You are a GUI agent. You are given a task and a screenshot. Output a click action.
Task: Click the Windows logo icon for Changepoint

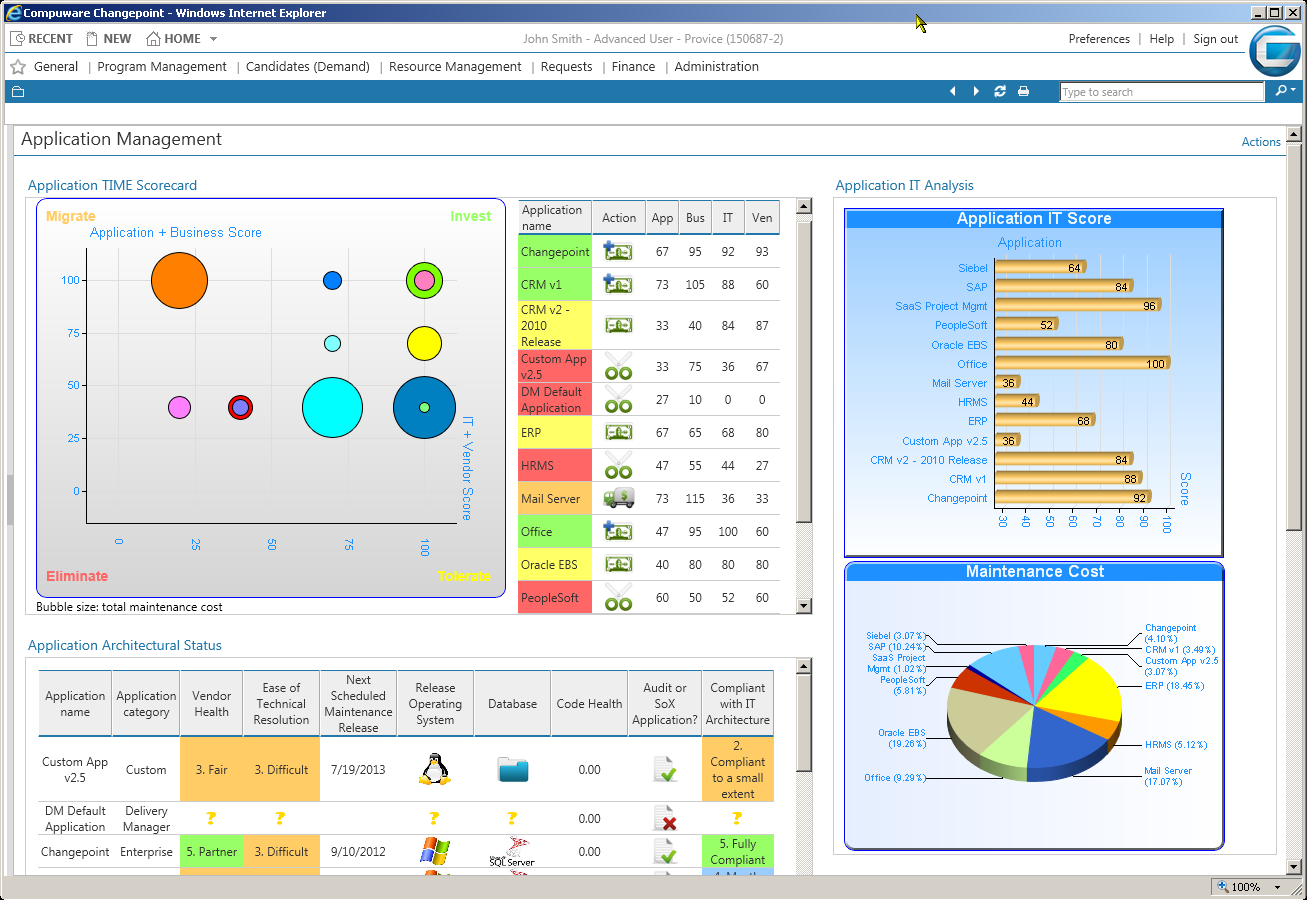point(434,852)
